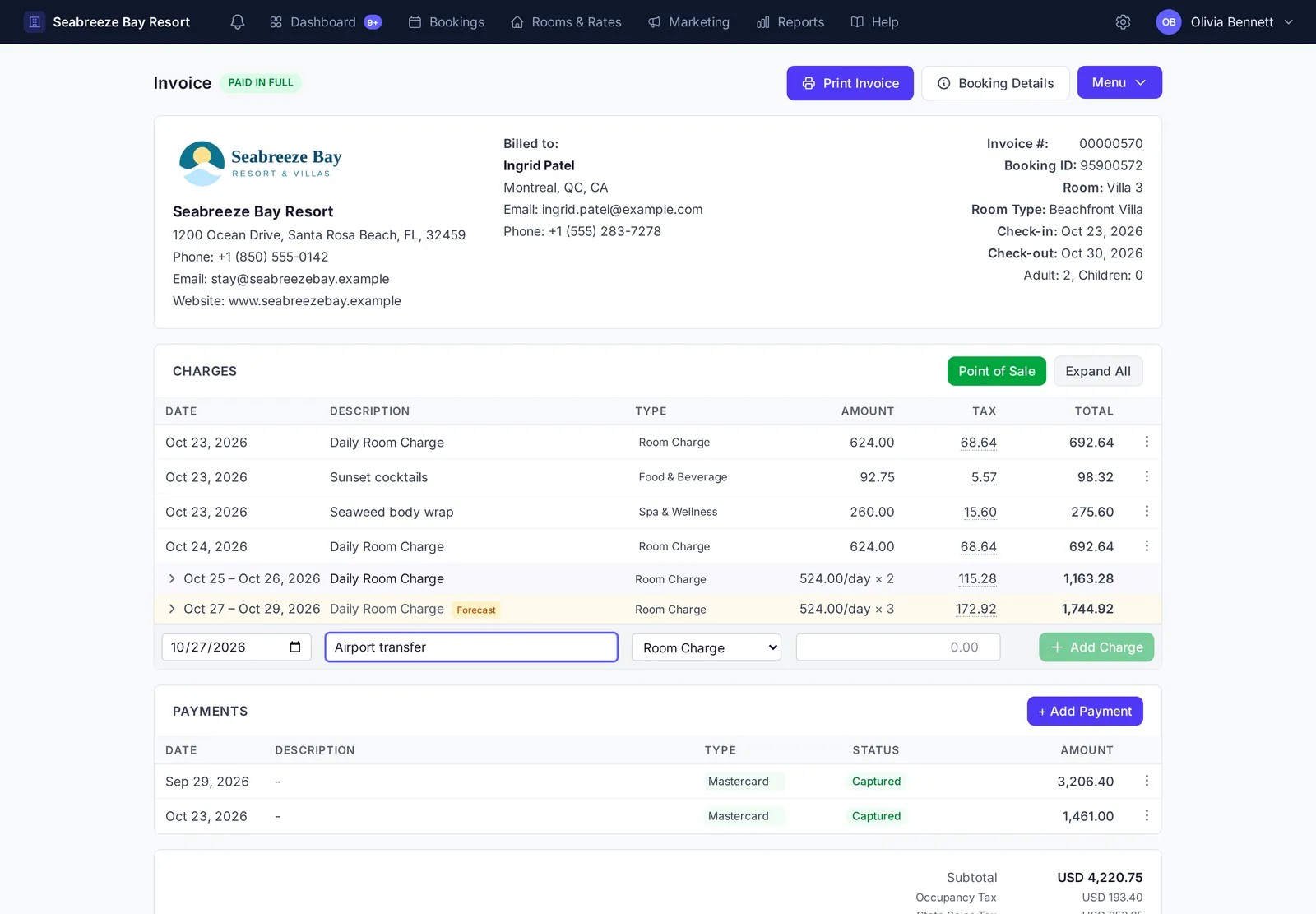Expand Oct 27 – Oct 29 forecast charges
The height and width of the screenshot is (914, 1316).
172,610
